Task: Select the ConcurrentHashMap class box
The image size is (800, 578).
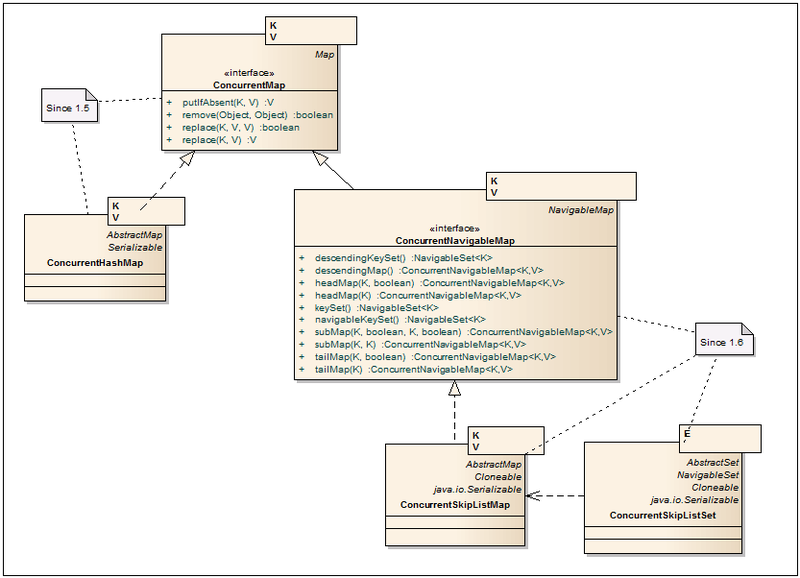Action: tap(95, 258)
